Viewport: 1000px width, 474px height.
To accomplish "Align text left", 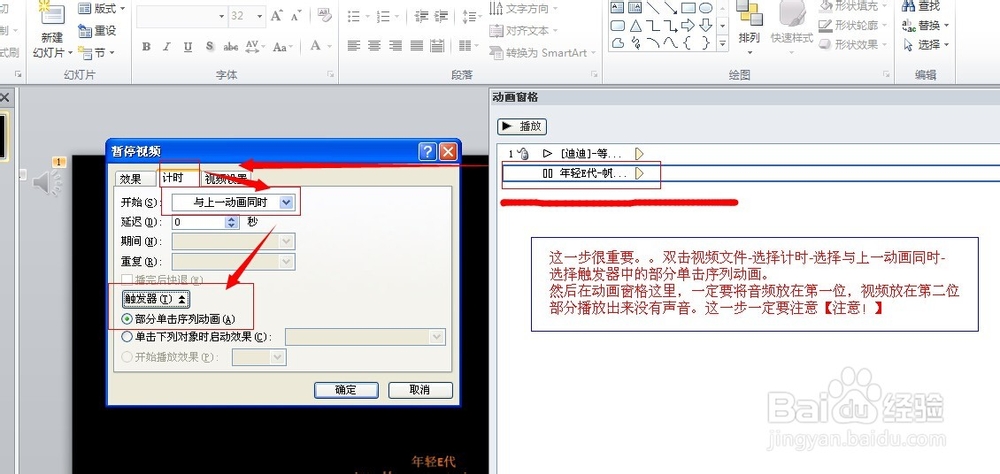I will 353,46.
